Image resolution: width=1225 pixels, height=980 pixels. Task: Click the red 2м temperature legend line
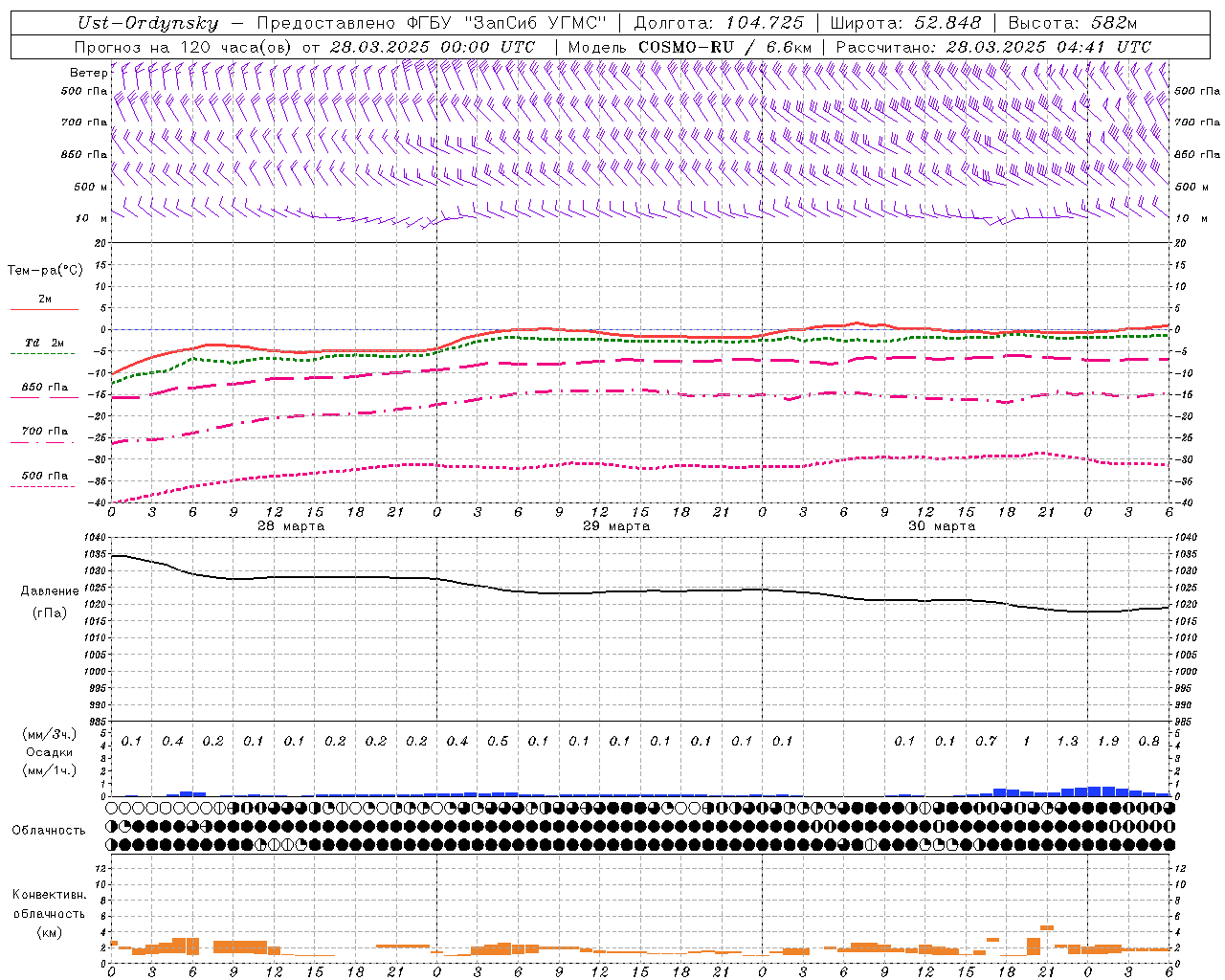pos(44,309)
